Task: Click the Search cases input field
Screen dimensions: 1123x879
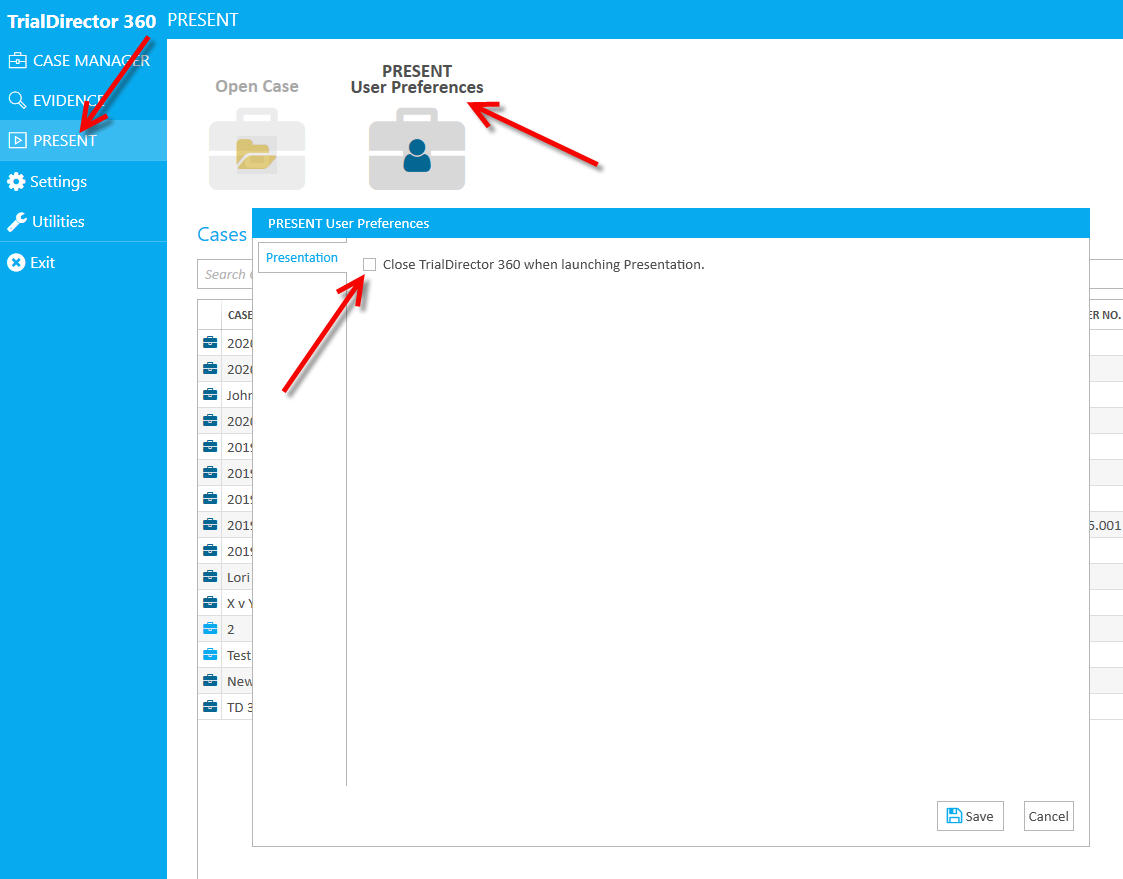Action: coord(226,274)
